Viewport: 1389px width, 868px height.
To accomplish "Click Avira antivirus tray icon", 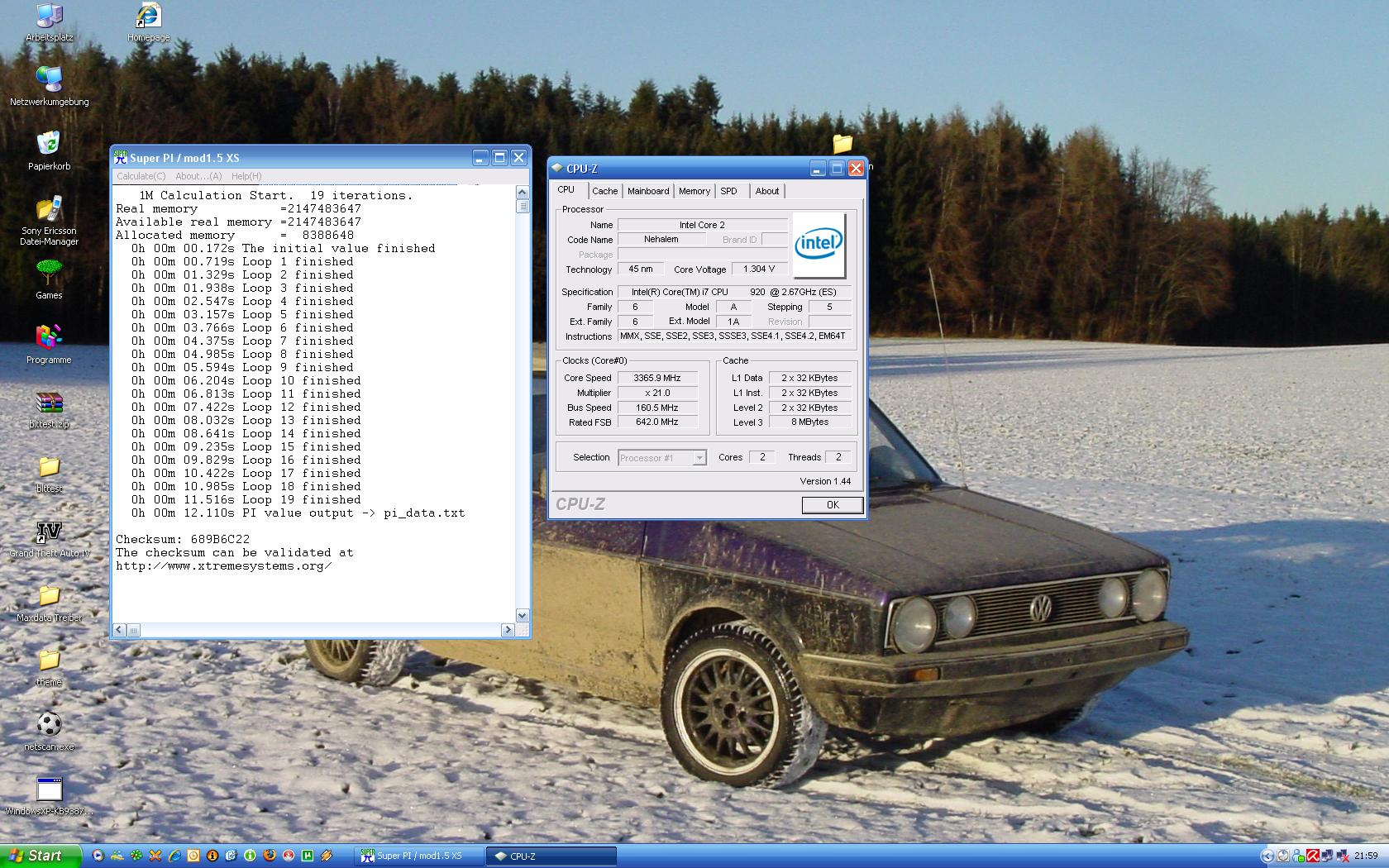I will (1312, 856).
